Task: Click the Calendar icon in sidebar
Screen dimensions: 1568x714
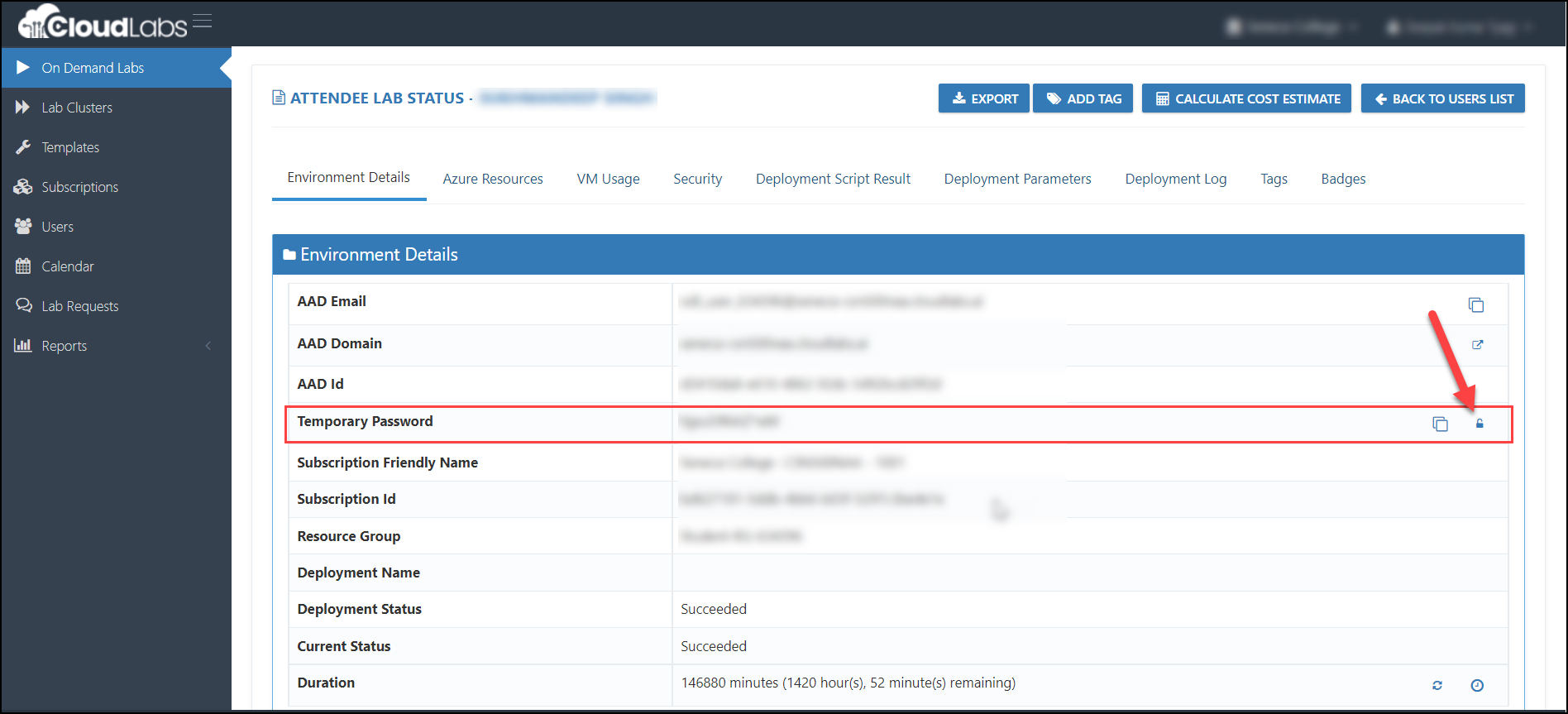Action: (23, 266)
